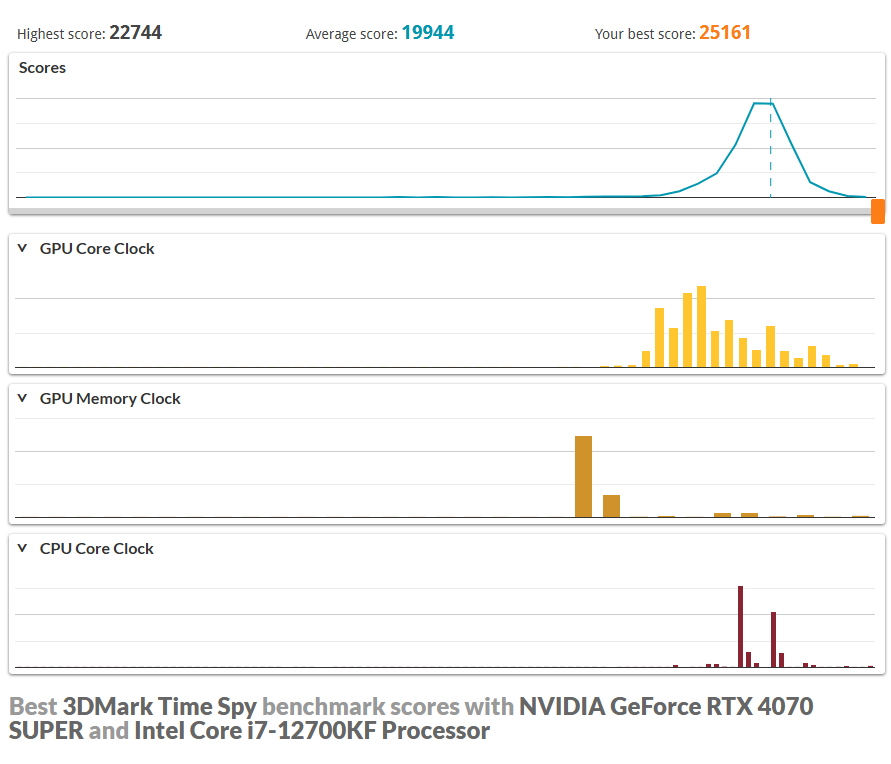Click the tallest GPU Memory Clock bar
Image resolution: width=891 pixels, height=764 pixels.
point(584,477)
